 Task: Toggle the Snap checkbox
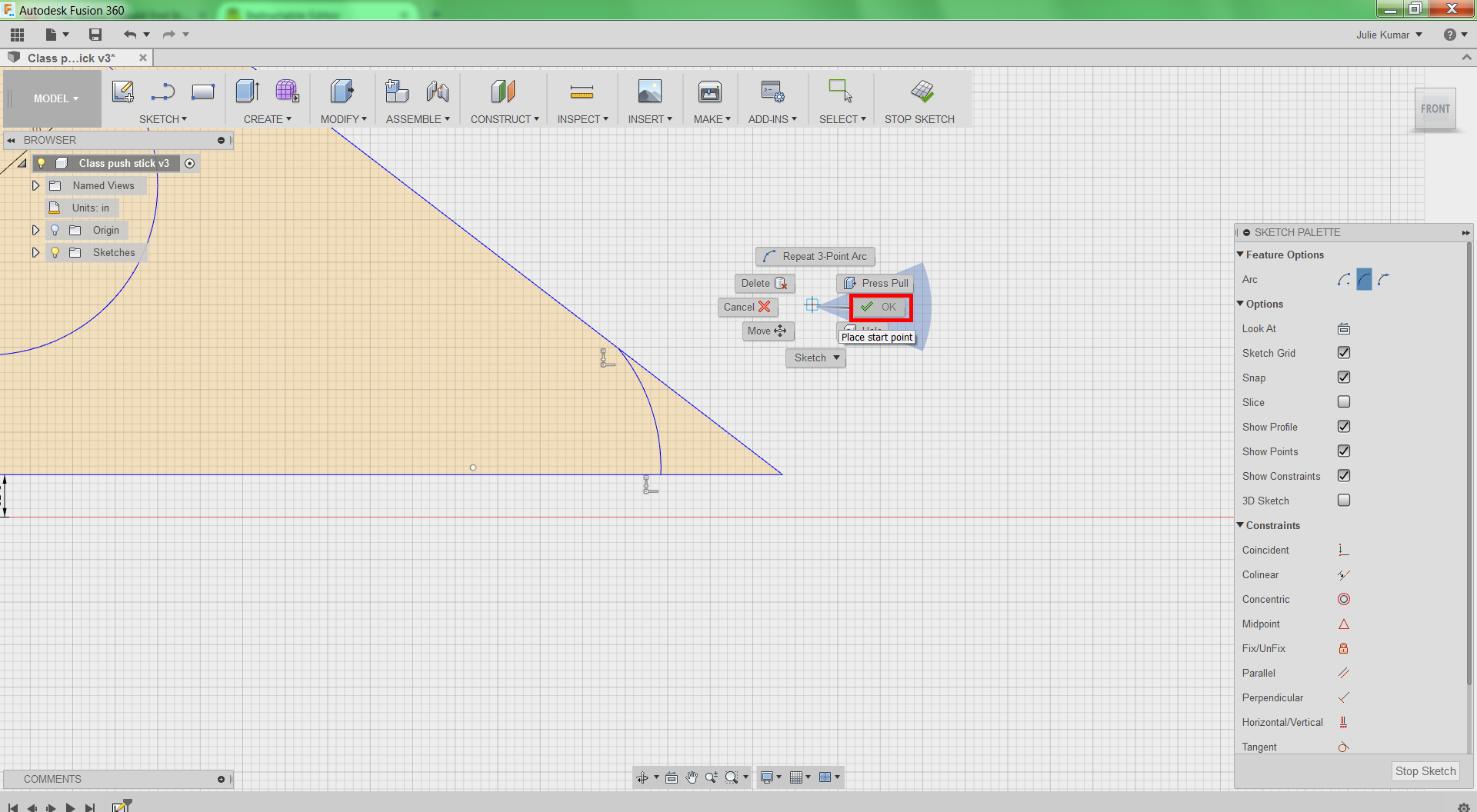[x=1344, y=378]
